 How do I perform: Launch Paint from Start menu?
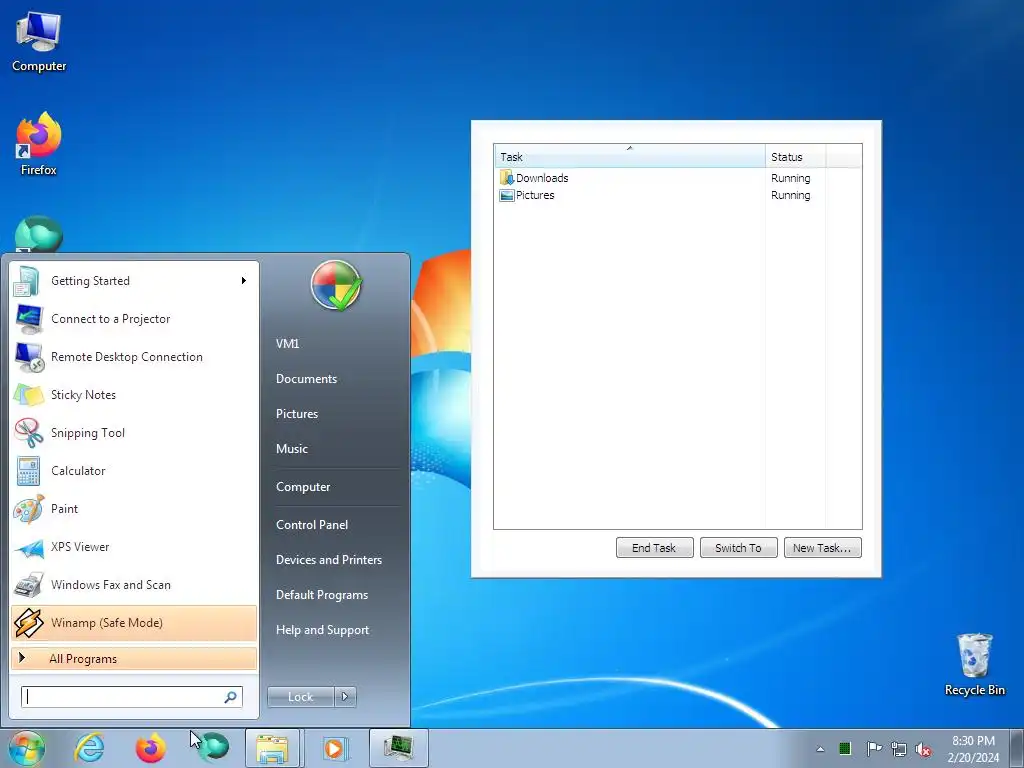tap(134, 508)
